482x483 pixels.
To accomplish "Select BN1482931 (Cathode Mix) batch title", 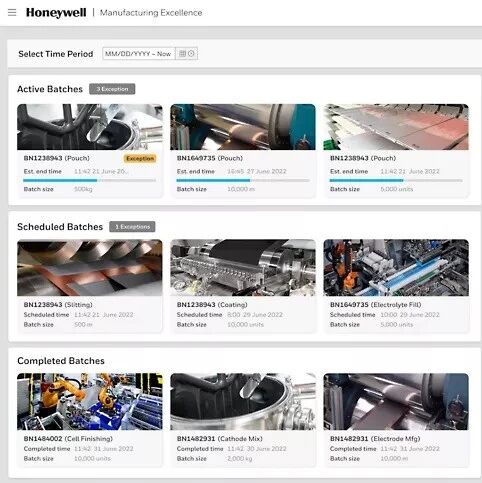I will click(x=220, y=439).
